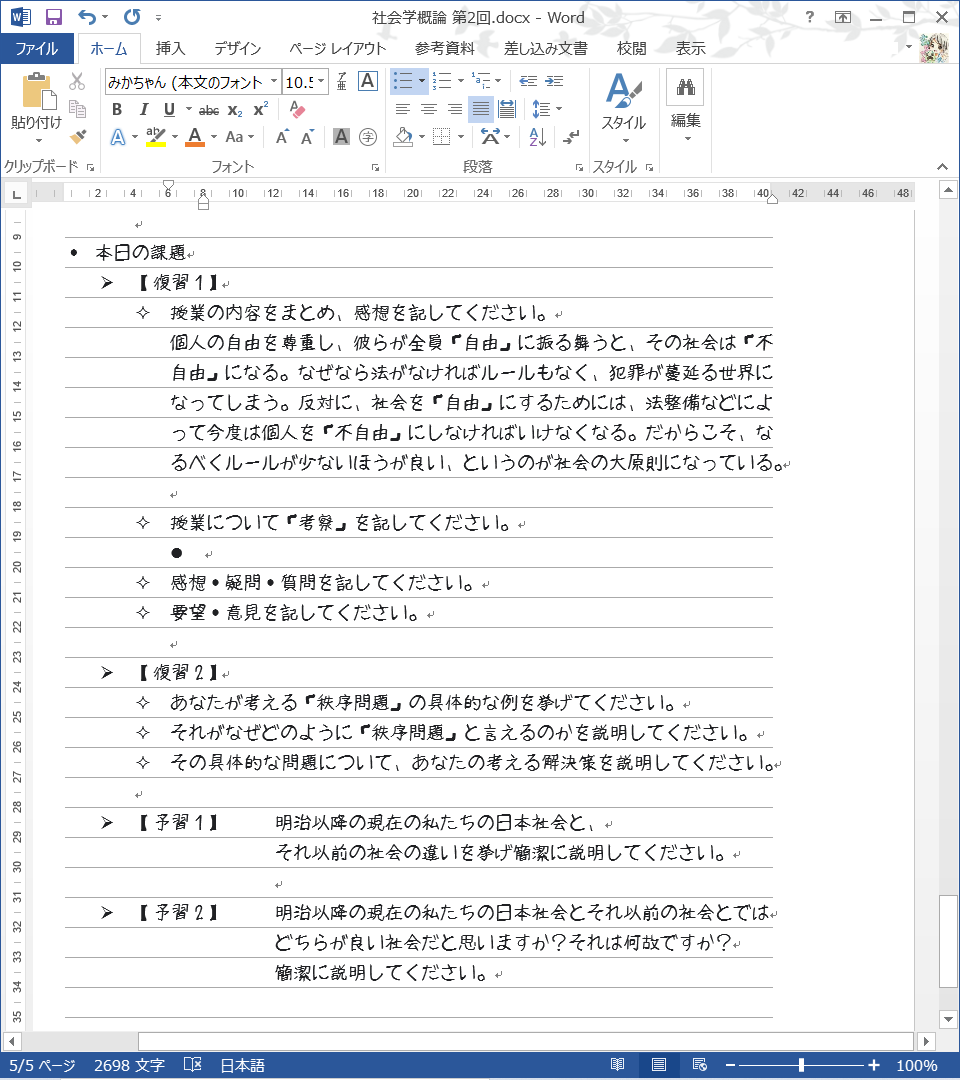Save the document using the floppy disk icon
The width and height of the screenshot is (960, 1080).
pos(54,17)
